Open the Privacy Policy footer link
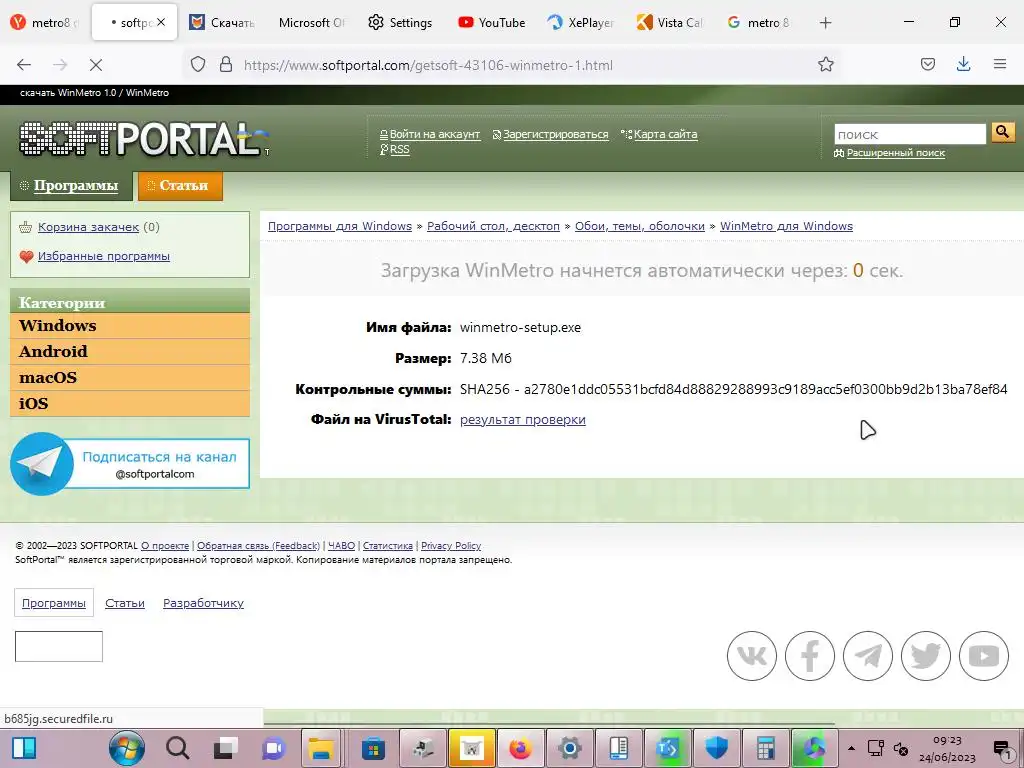Image resolution: width=1024 pixels, height=768 pixels. [451, 546]
